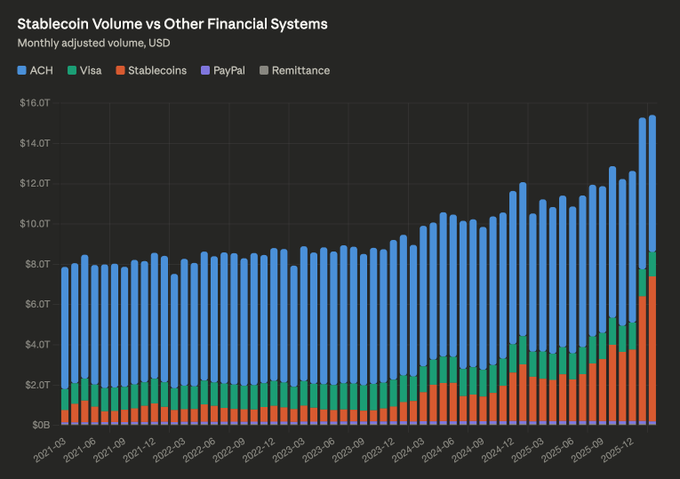Click the orange Stablecoins segment of the last bar
Viewport: 680px width, 479px height.
click(x=652, y=350)
